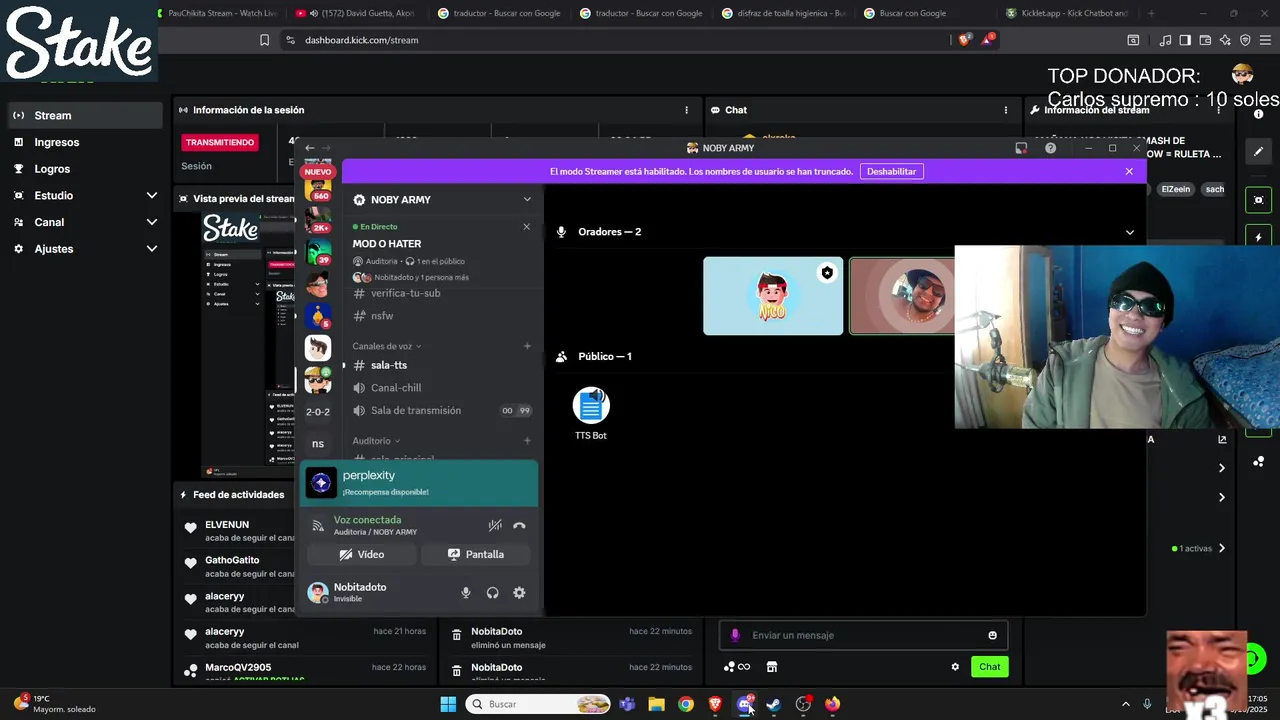Click the green-outlined focus icon on right rail
This screenshot has width=1280, height=720.
click(x=1259, y=199)
